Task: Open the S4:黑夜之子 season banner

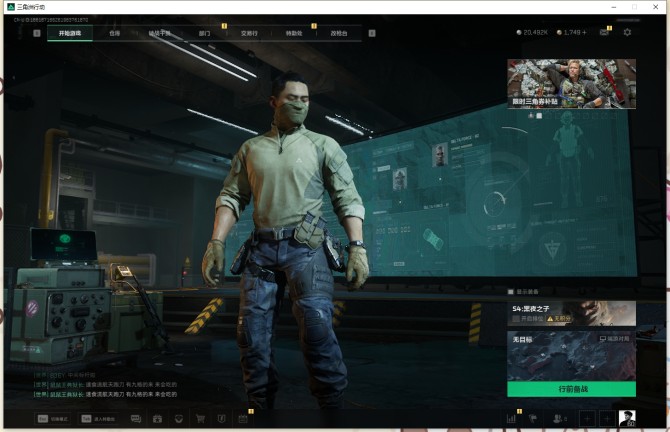Action: click(x=572, y=313)
